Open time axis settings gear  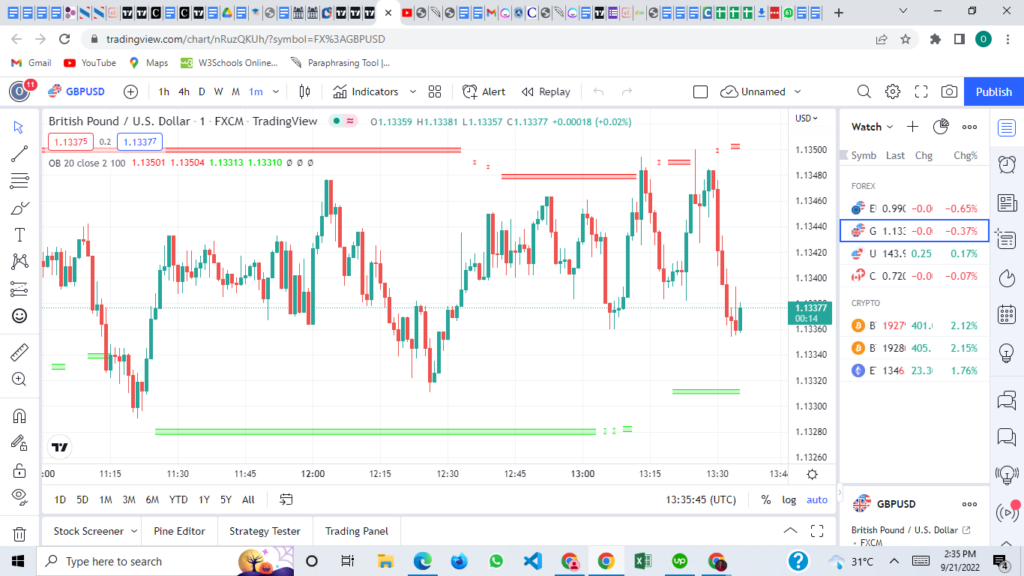(x=812, y=474)
